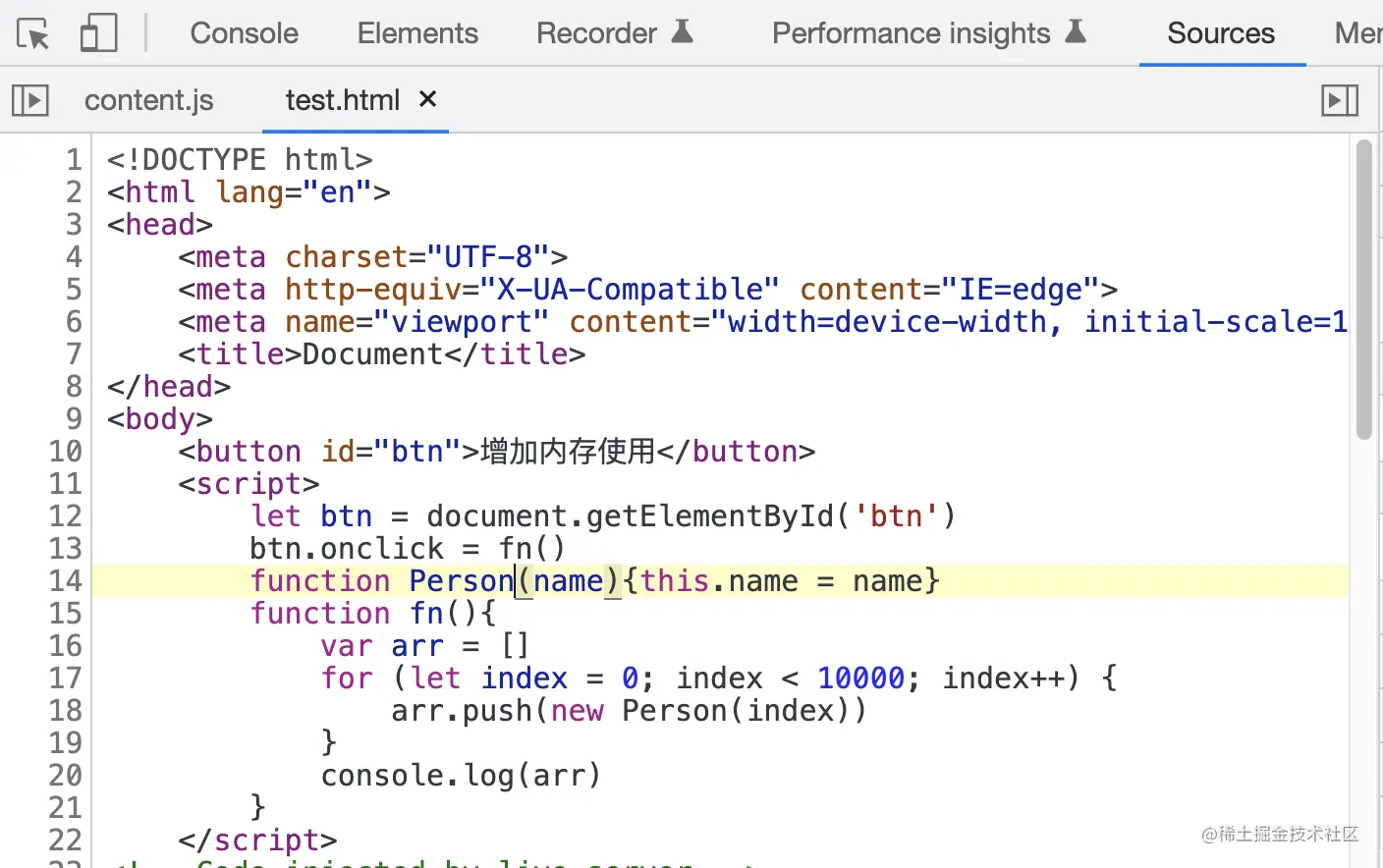Toggle the debugger sidebar panel icon
This screenshot has width=1383, height=868.
click(1340, 100)
